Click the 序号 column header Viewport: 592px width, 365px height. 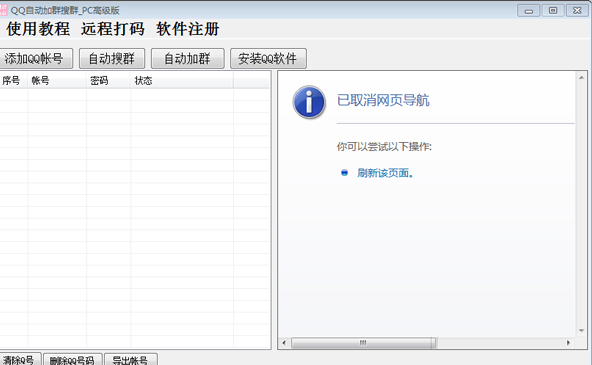14,80
